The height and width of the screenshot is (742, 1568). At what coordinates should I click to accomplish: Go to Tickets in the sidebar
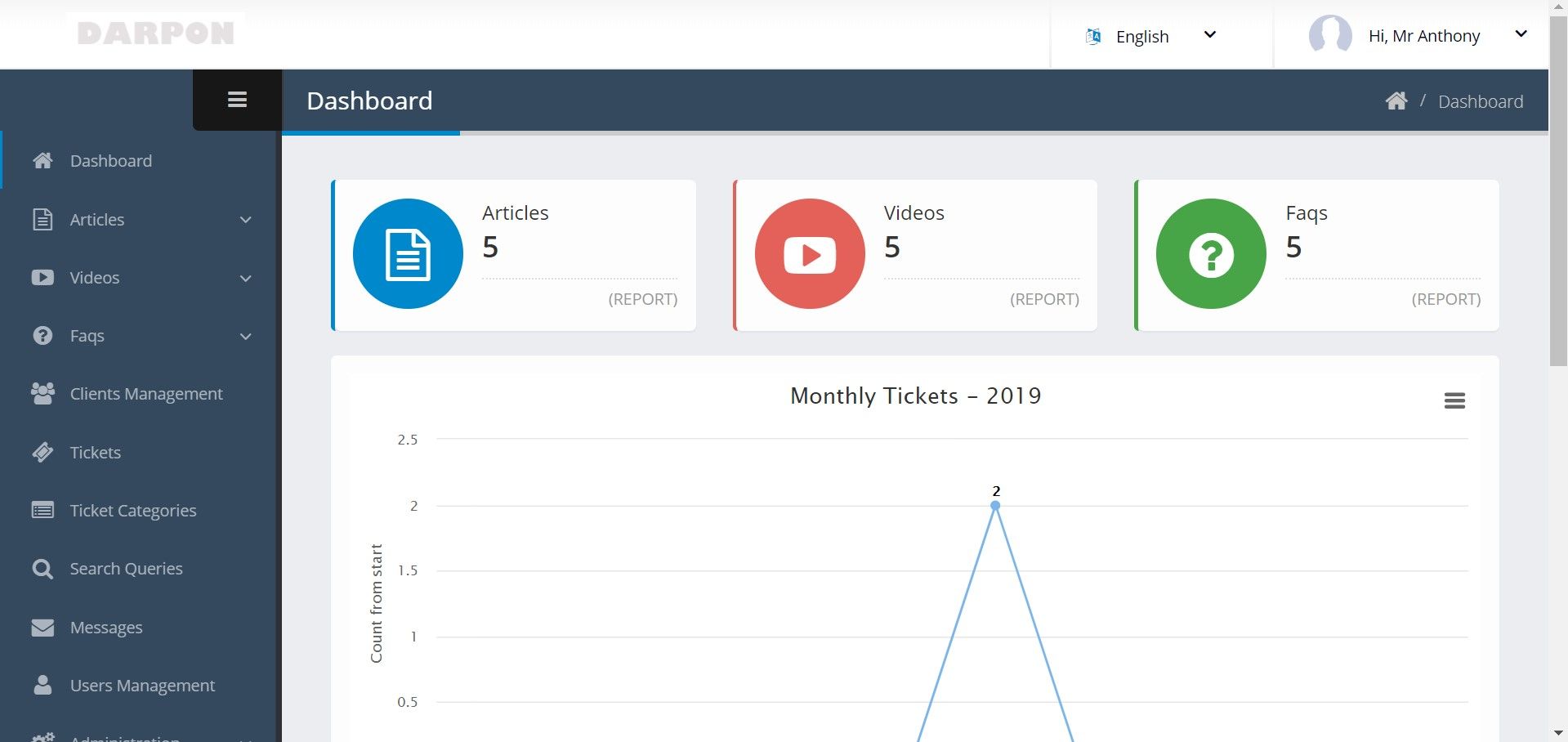coord(95,453)
